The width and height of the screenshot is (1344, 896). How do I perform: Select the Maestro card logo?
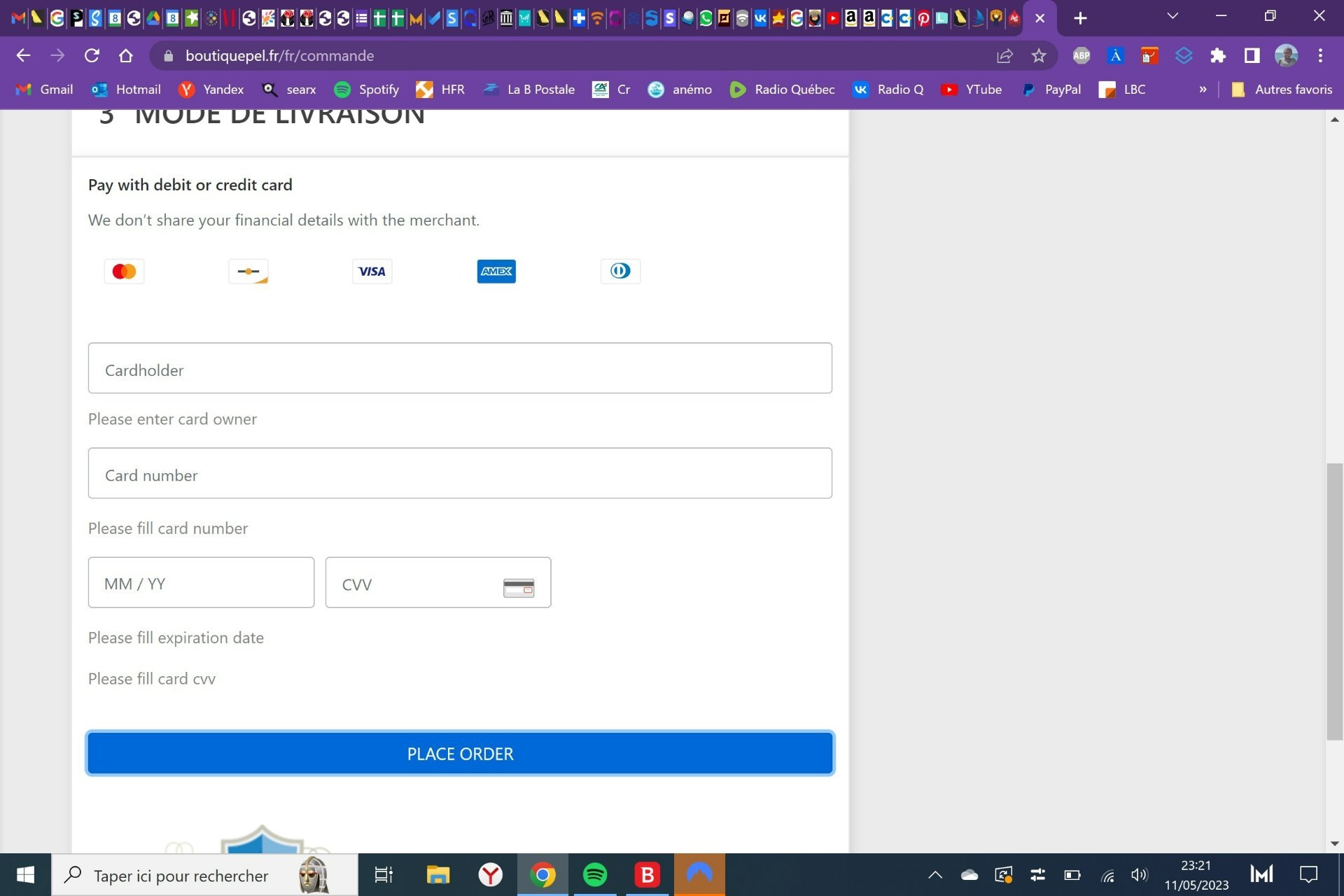point(248,271)
